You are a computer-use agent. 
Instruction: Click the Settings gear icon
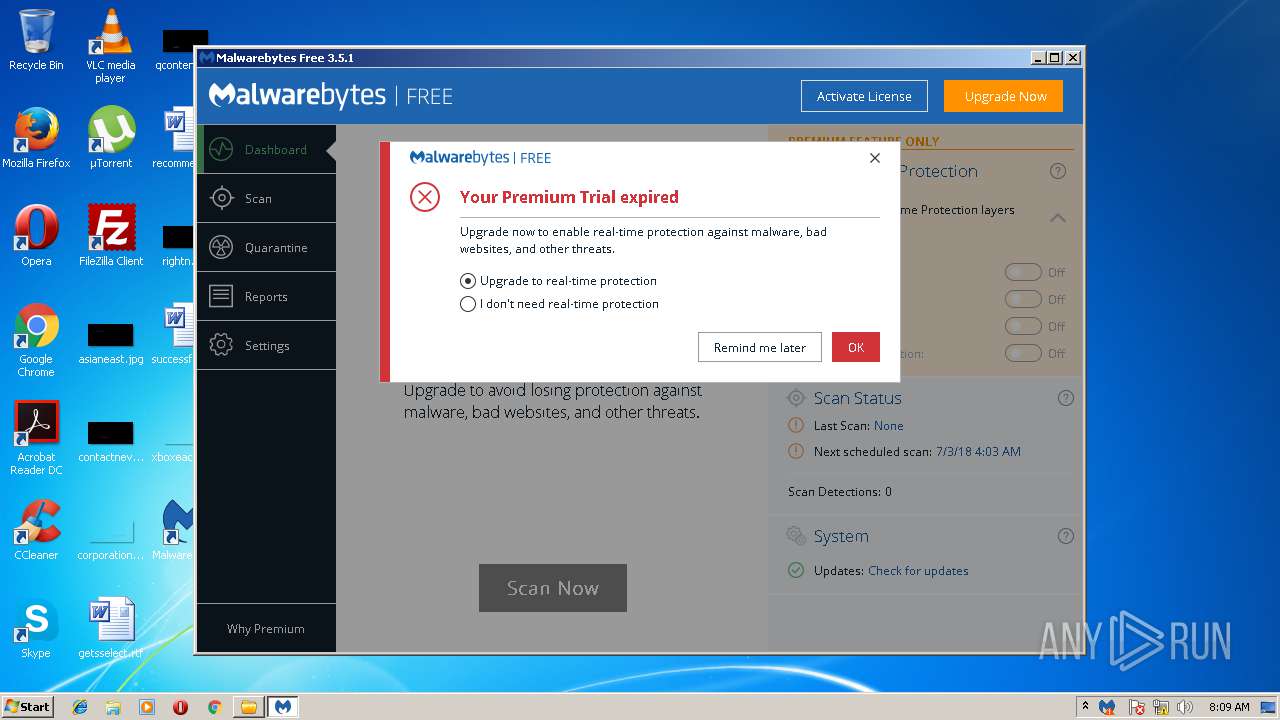click(x=221, y=345)
